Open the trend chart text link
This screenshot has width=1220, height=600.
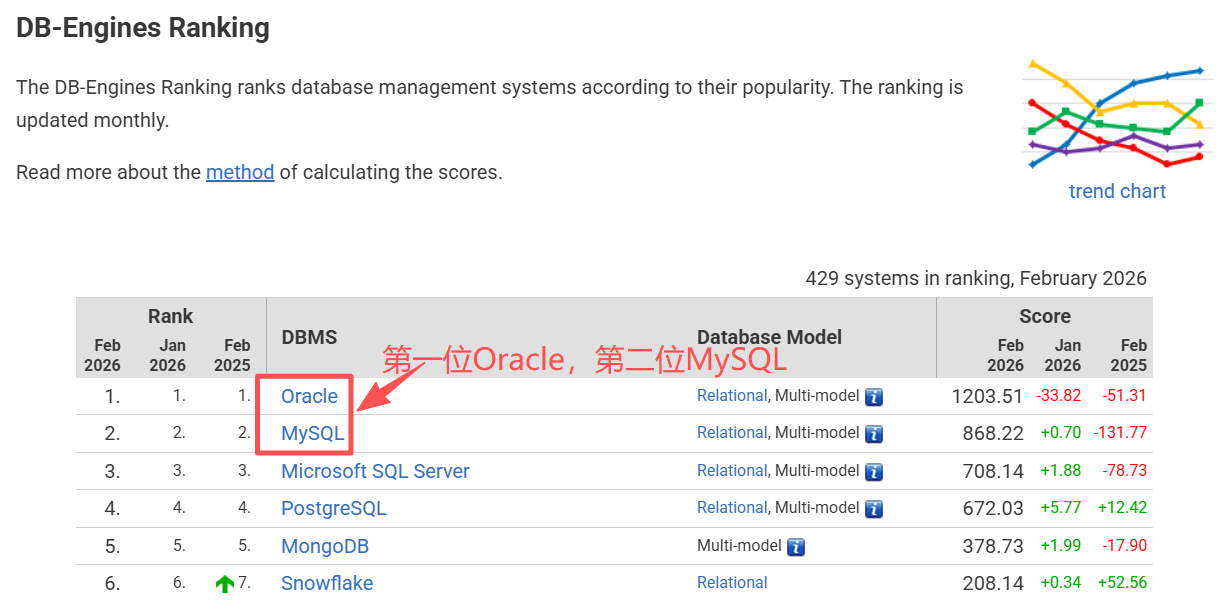pyautogui.click(x=1117, y=191)
